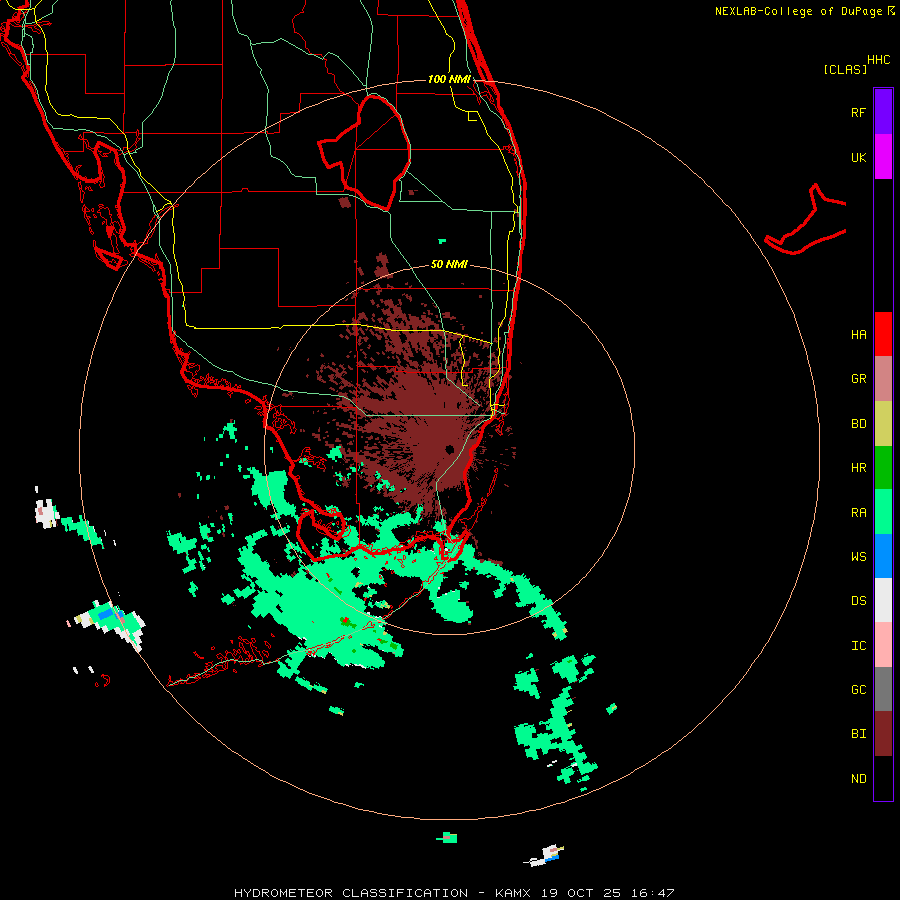Screen dimensions: 900x900
Task: Click the HHC product code label
Action: tap(878, 60)
